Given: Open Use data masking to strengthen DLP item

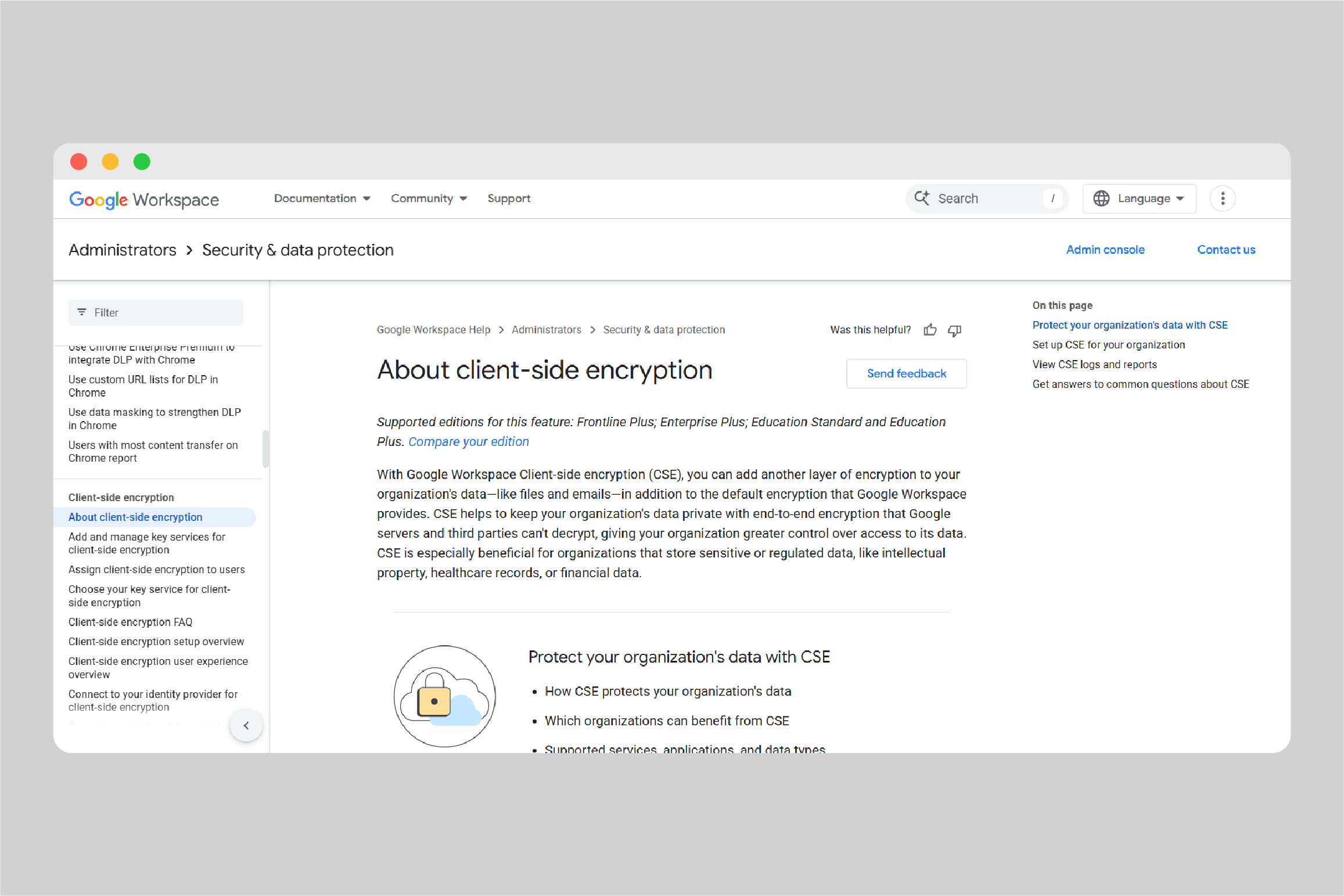Looking at the screenshot, I should pyautogui.click(x=154, y=419).
